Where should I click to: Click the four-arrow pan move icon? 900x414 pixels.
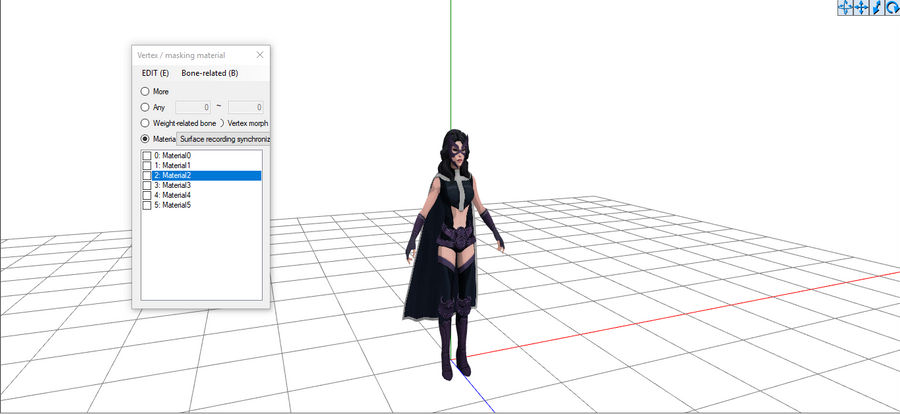coord(861,7)
